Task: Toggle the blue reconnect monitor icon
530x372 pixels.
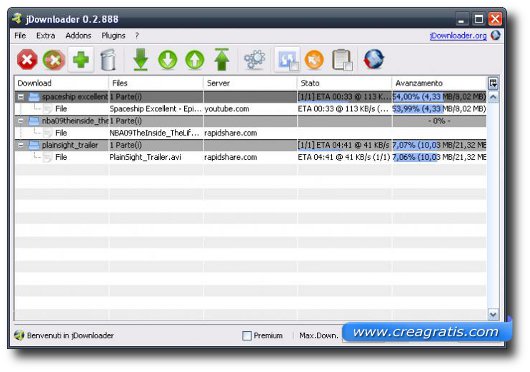Action: click(287, 60)
